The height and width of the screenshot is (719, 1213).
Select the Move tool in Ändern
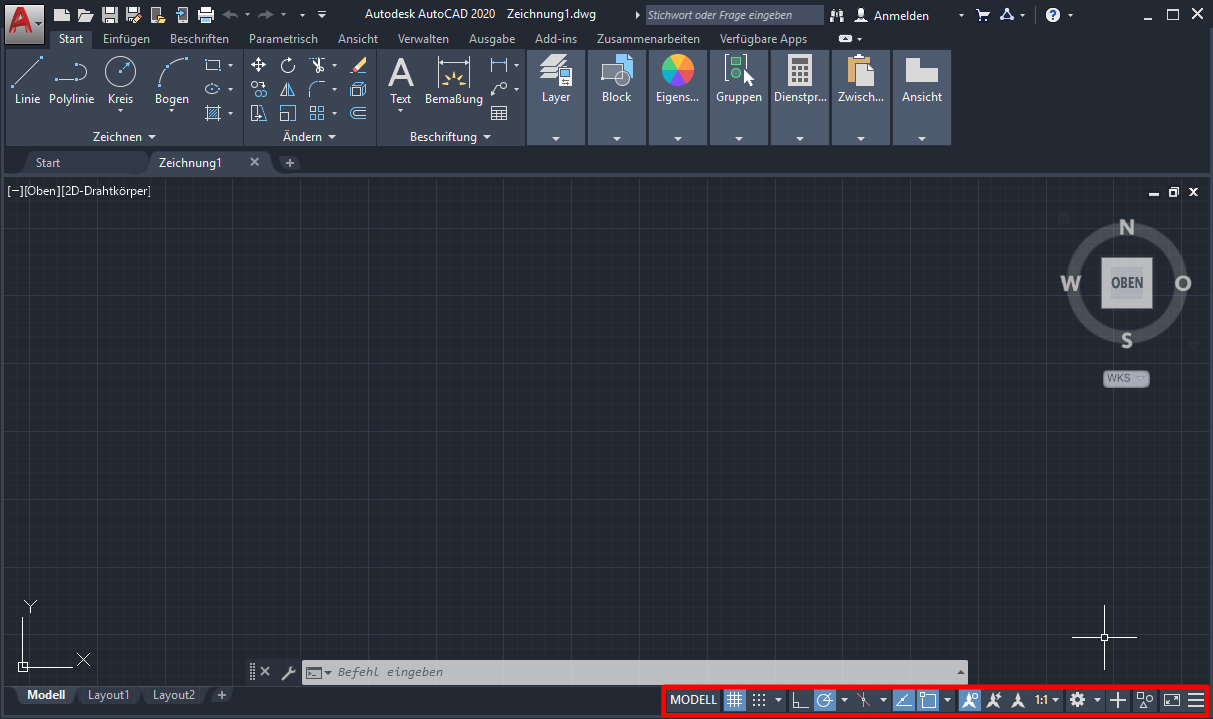click(258, 65)
